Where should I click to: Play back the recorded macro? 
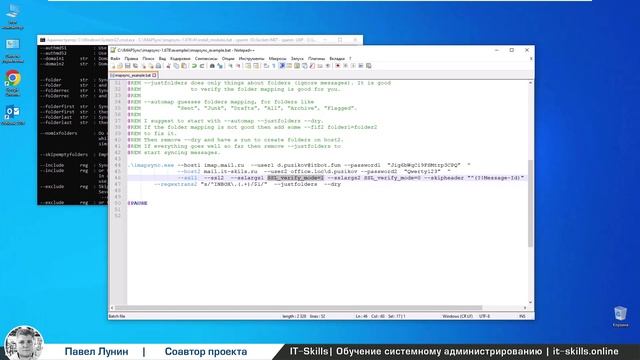(x=353, y=66)
